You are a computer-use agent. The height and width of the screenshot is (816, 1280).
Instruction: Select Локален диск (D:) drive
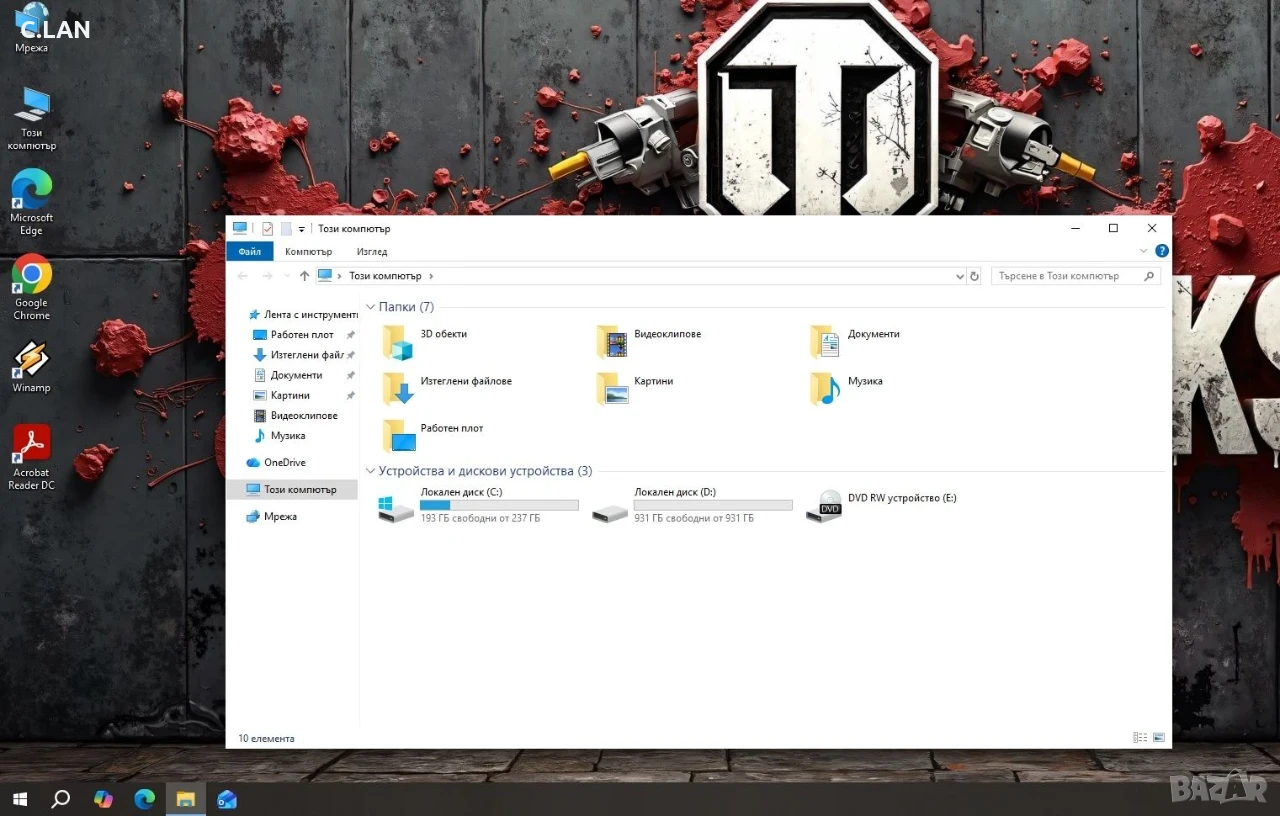693,506
